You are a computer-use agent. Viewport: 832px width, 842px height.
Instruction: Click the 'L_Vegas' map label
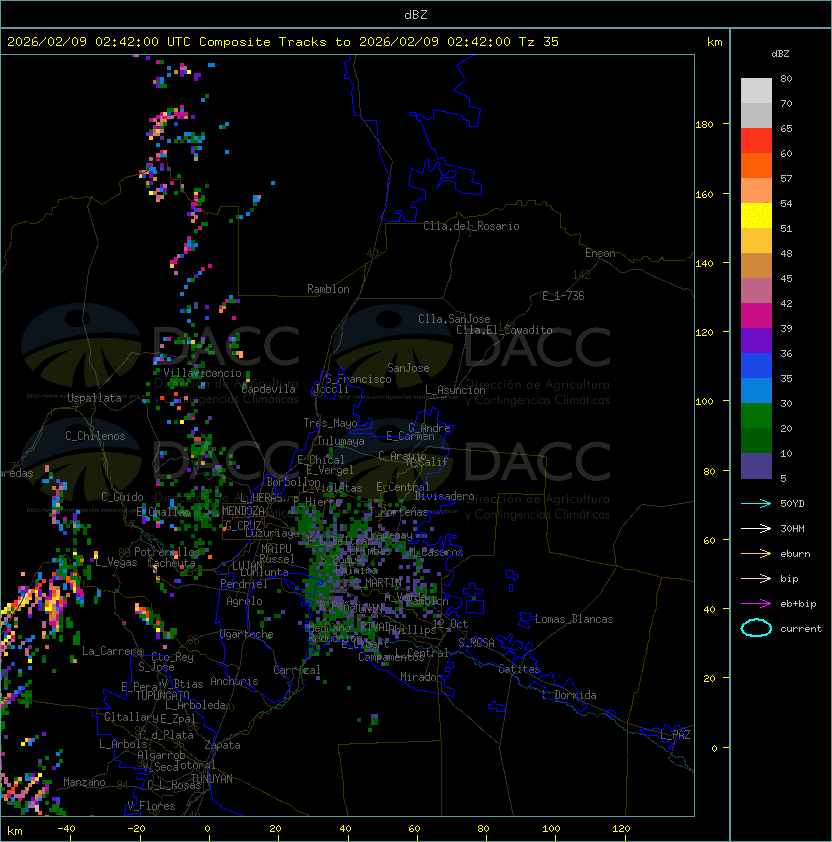116,562
